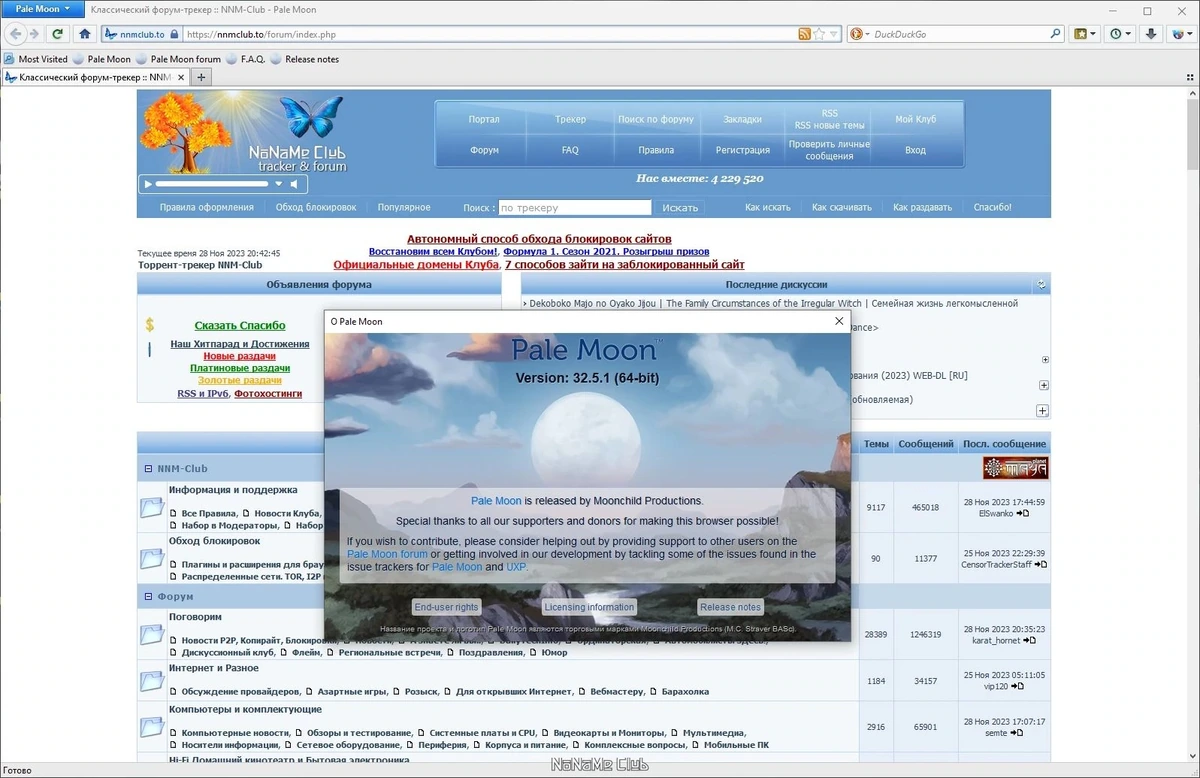Mute the audio player speaker icon

[x=294, y=184]
